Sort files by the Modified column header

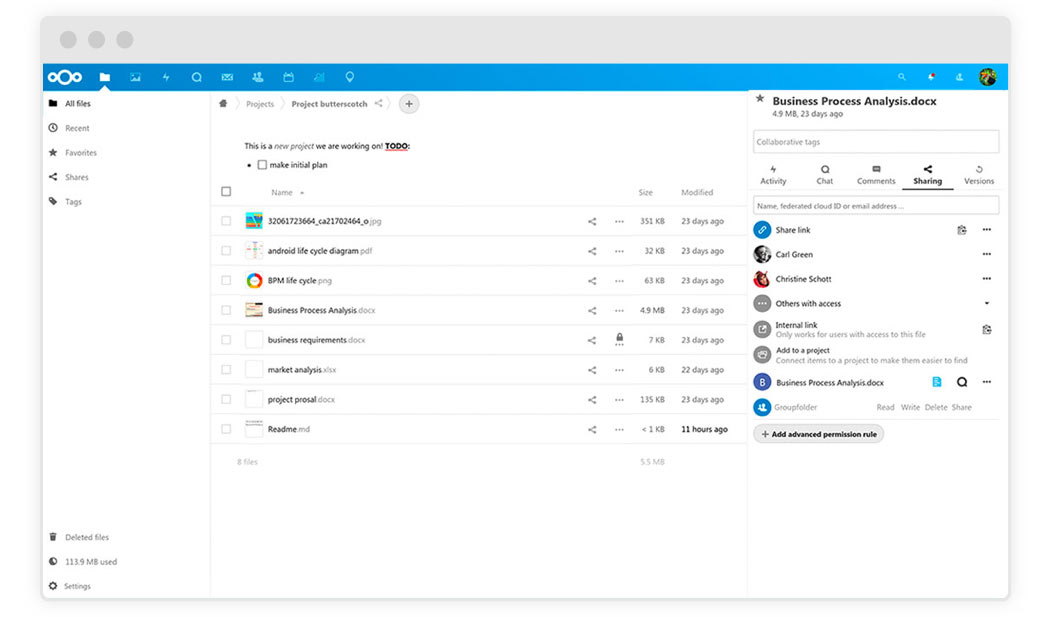pyautogui.click(x=697, y=193)
